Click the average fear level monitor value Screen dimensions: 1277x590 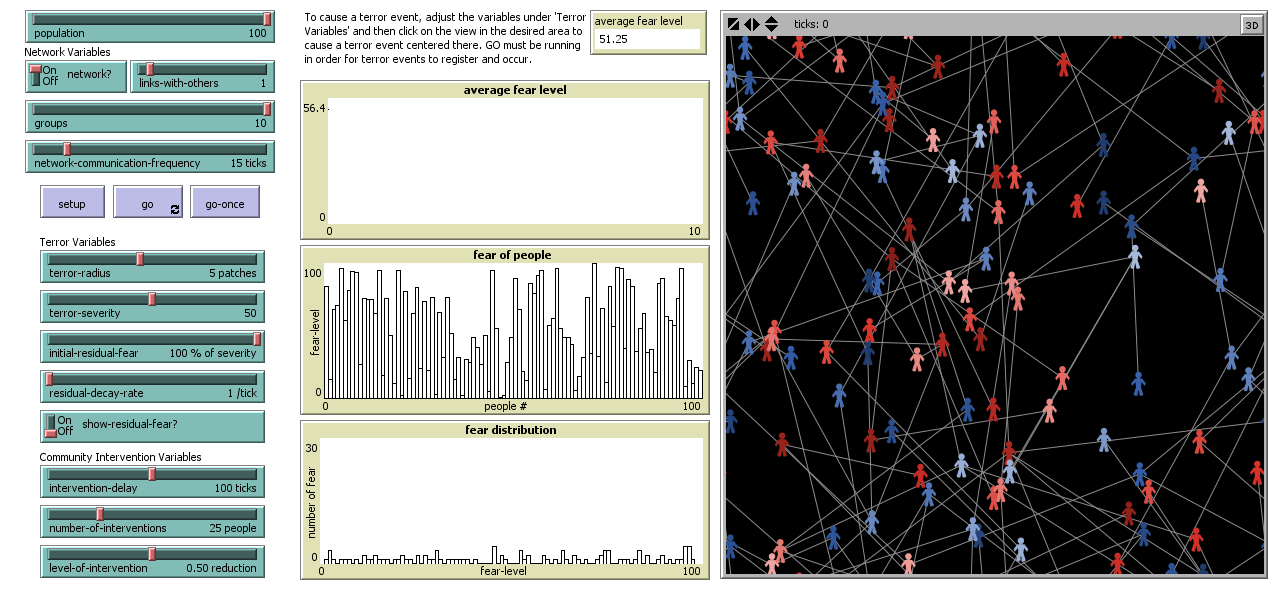tap(646, 39)
